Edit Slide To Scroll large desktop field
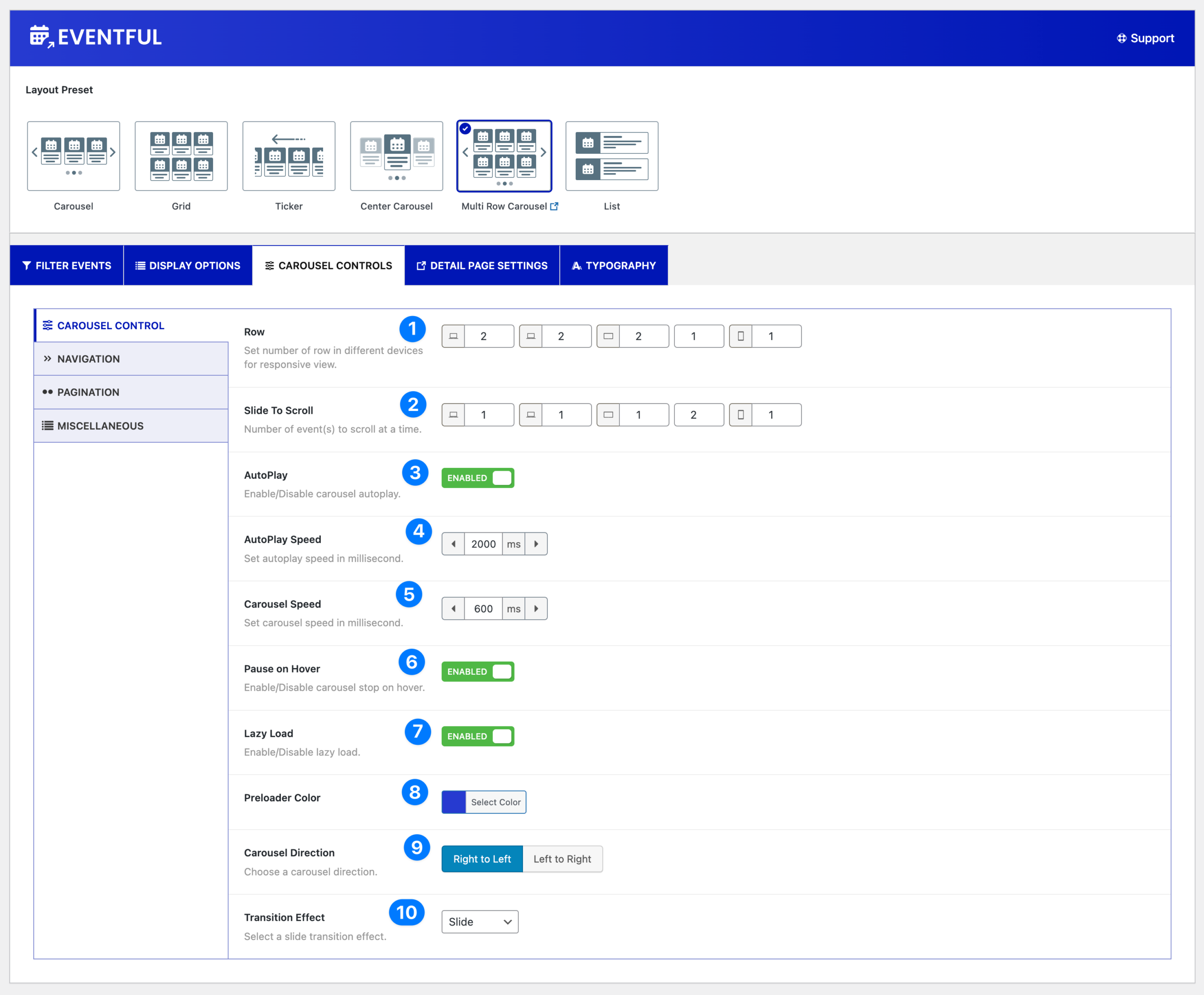1204x995 pixels. pyautogui.click(x=489, y=415)
